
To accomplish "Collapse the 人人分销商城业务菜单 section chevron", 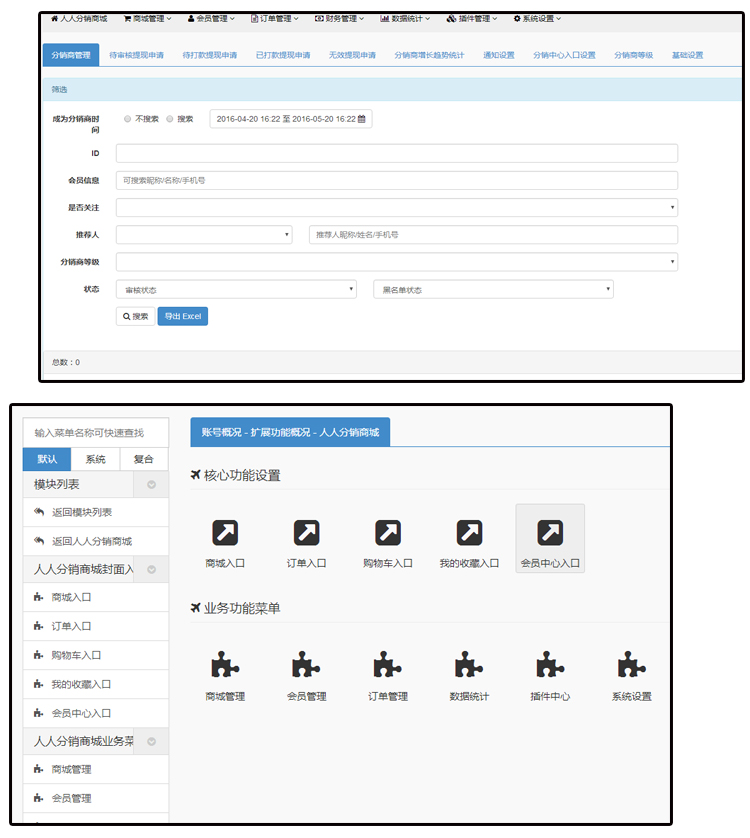I will click(151, 741).
